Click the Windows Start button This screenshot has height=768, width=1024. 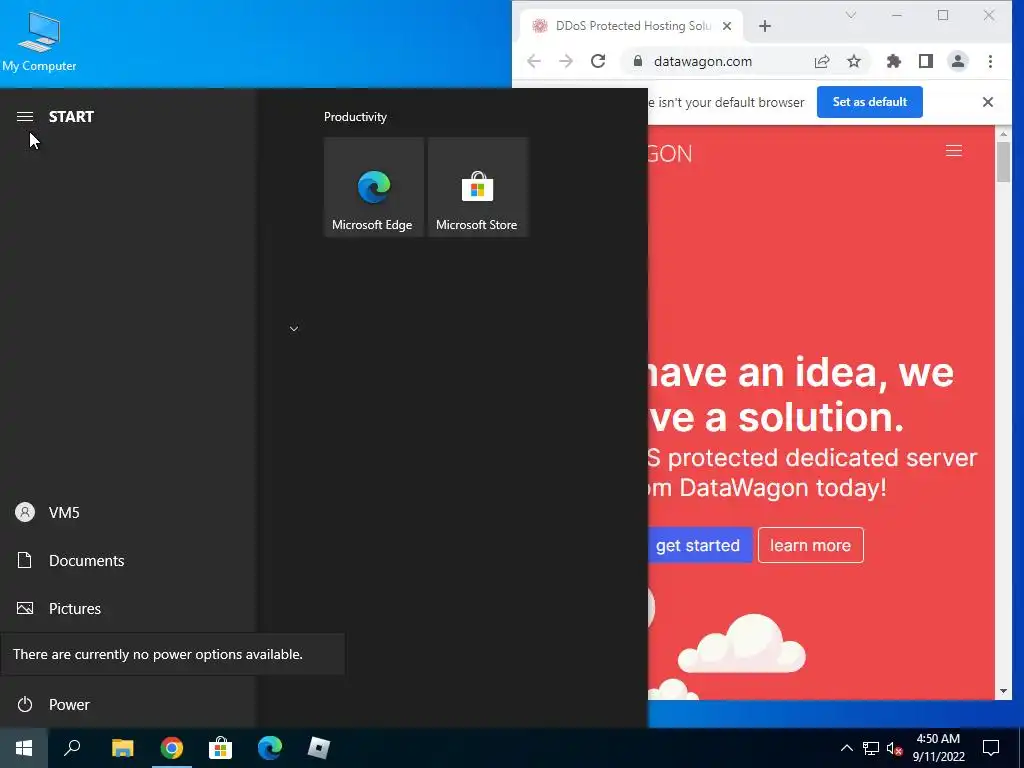click(24, 748)
